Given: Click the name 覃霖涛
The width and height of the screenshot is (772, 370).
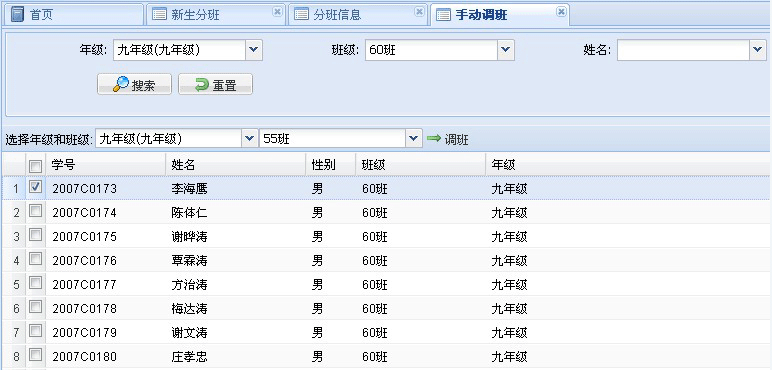Looking at the screenshot, I should pos(190,261).
